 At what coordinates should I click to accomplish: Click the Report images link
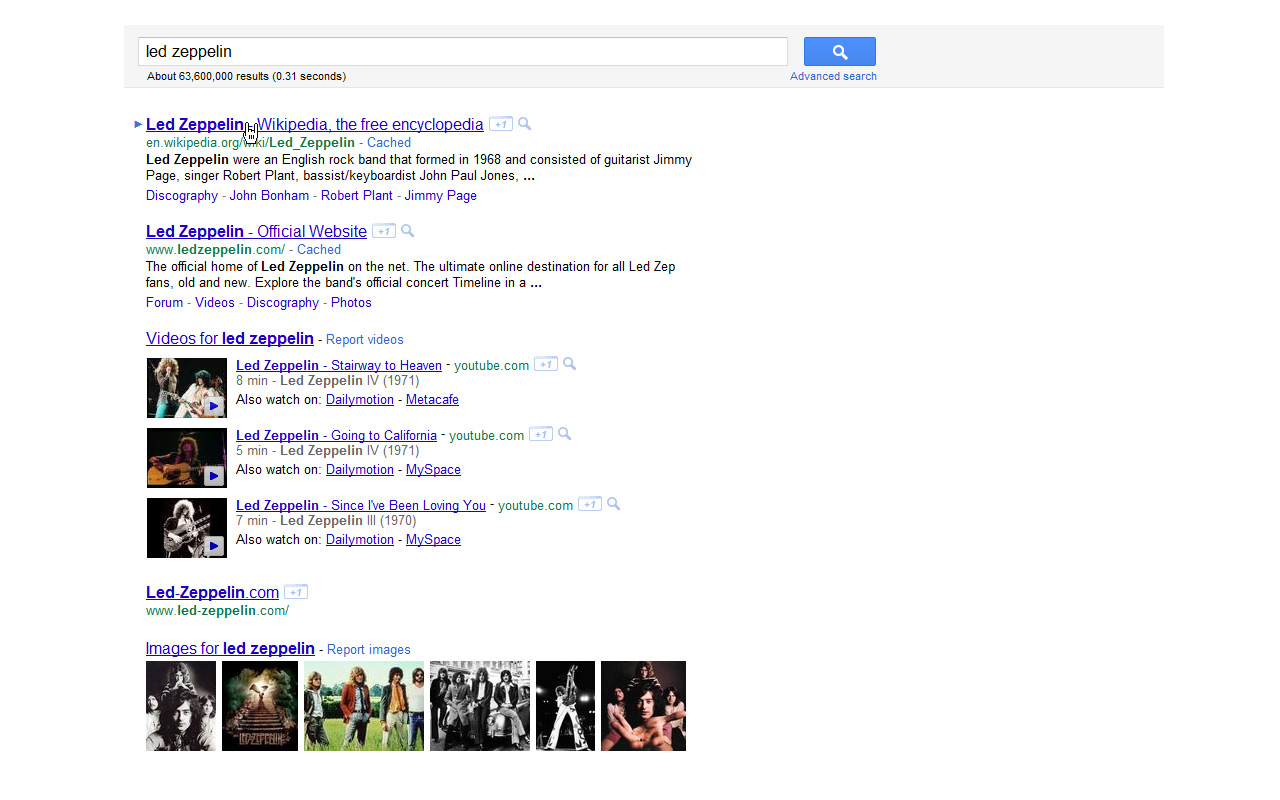369,650
